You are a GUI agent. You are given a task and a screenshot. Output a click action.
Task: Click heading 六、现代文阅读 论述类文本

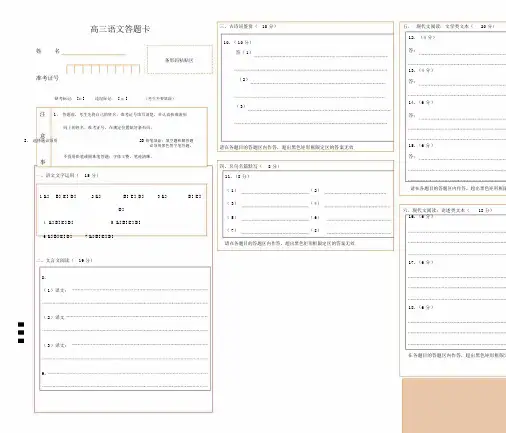448,210
